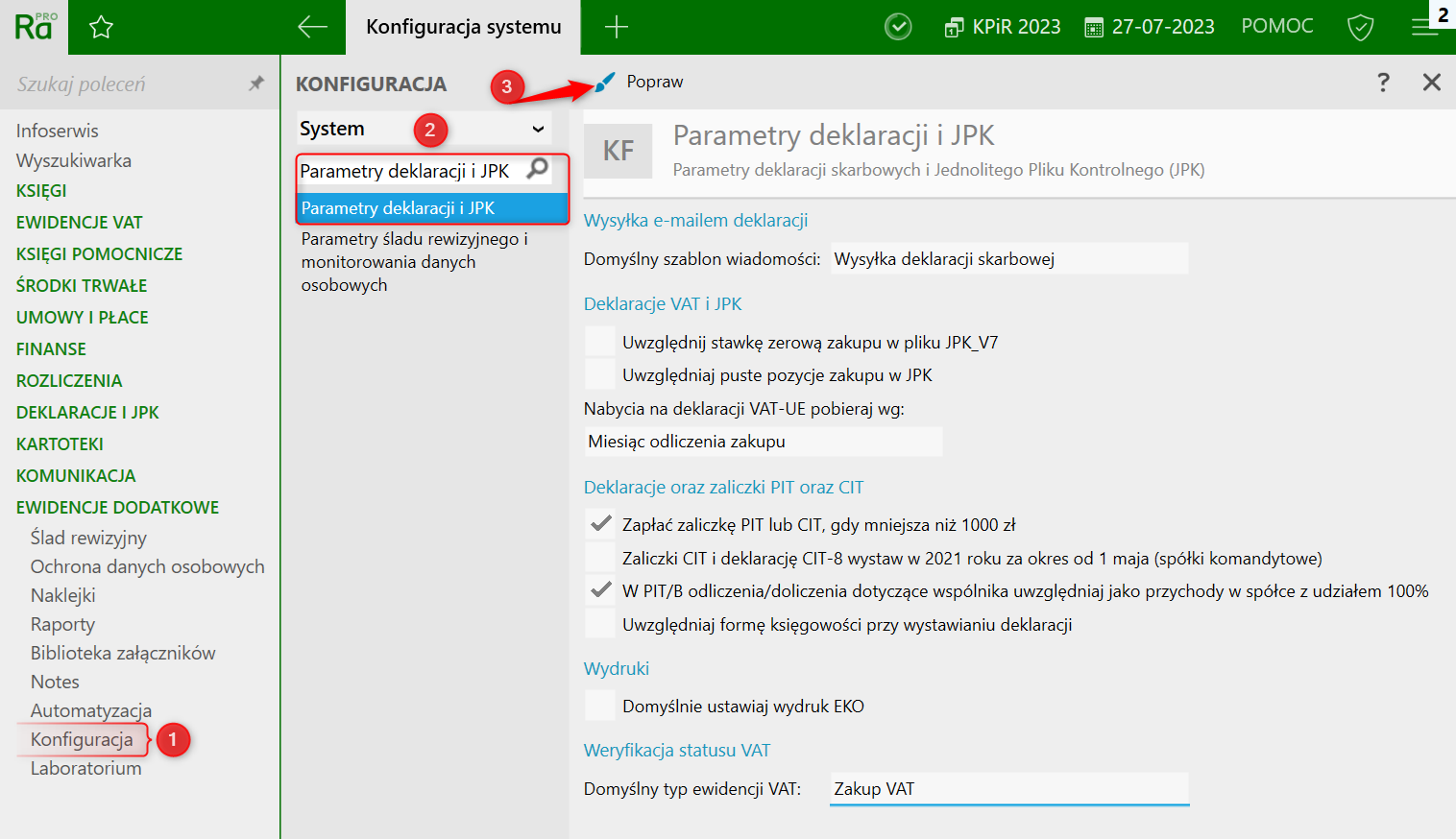Open a new tab with plus icon
The width and height of the screenshot is (1456, 839).
pyautogui.click(x=617, y=27)
